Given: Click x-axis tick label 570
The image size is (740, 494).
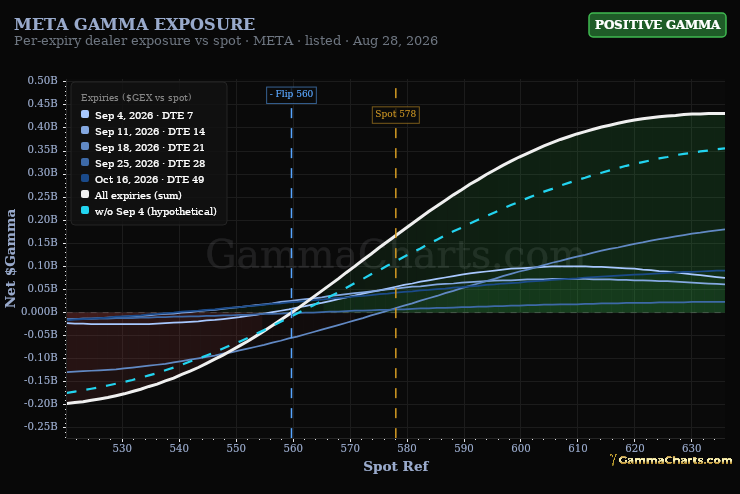Looking at the screenshot, I should point(350,448).
